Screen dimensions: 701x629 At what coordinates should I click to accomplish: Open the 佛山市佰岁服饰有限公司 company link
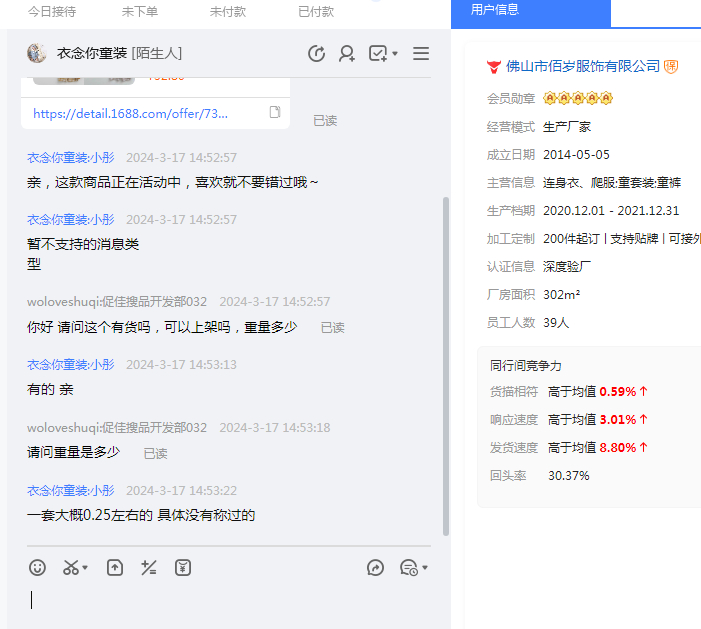[583, 67]
